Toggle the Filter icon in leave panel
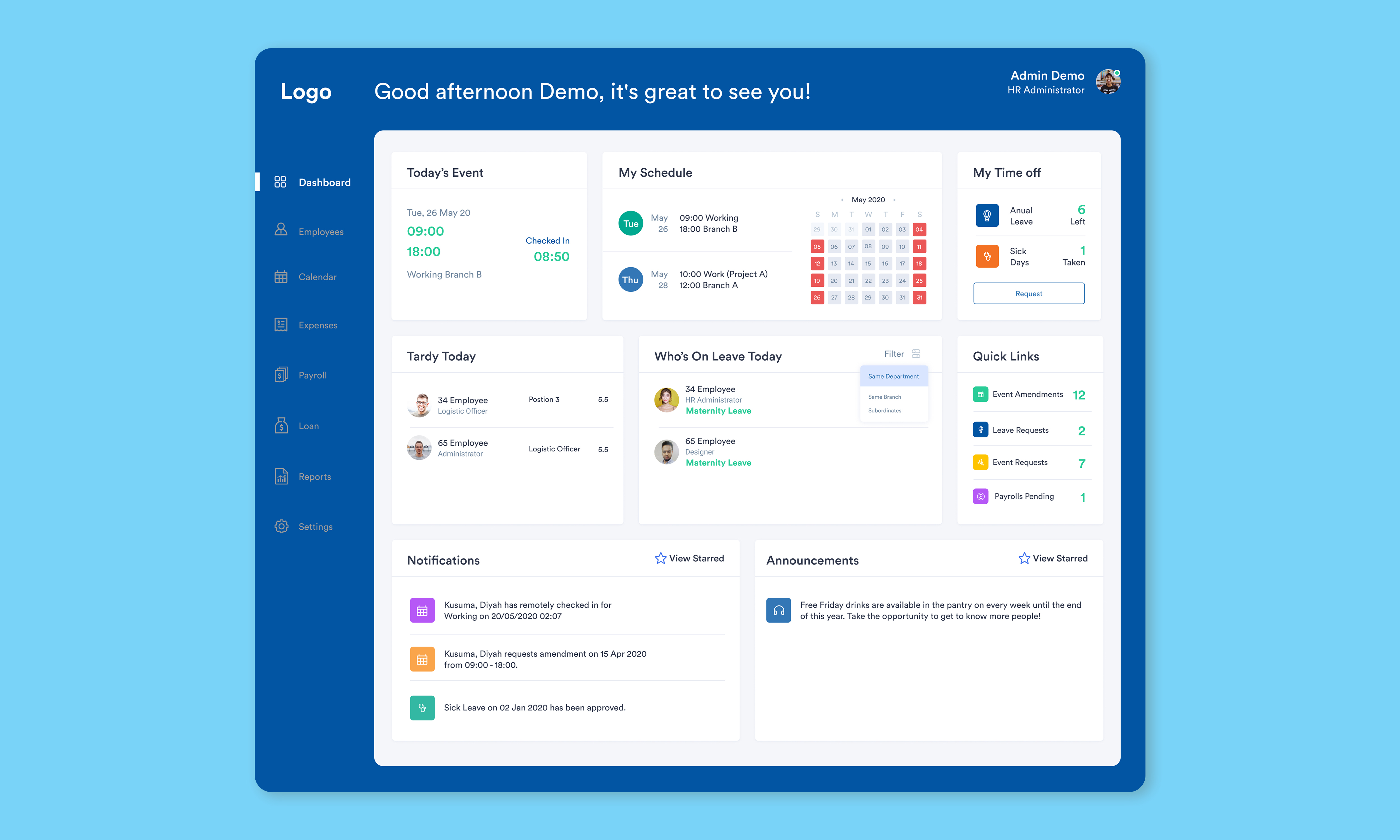 click(916, 354)
